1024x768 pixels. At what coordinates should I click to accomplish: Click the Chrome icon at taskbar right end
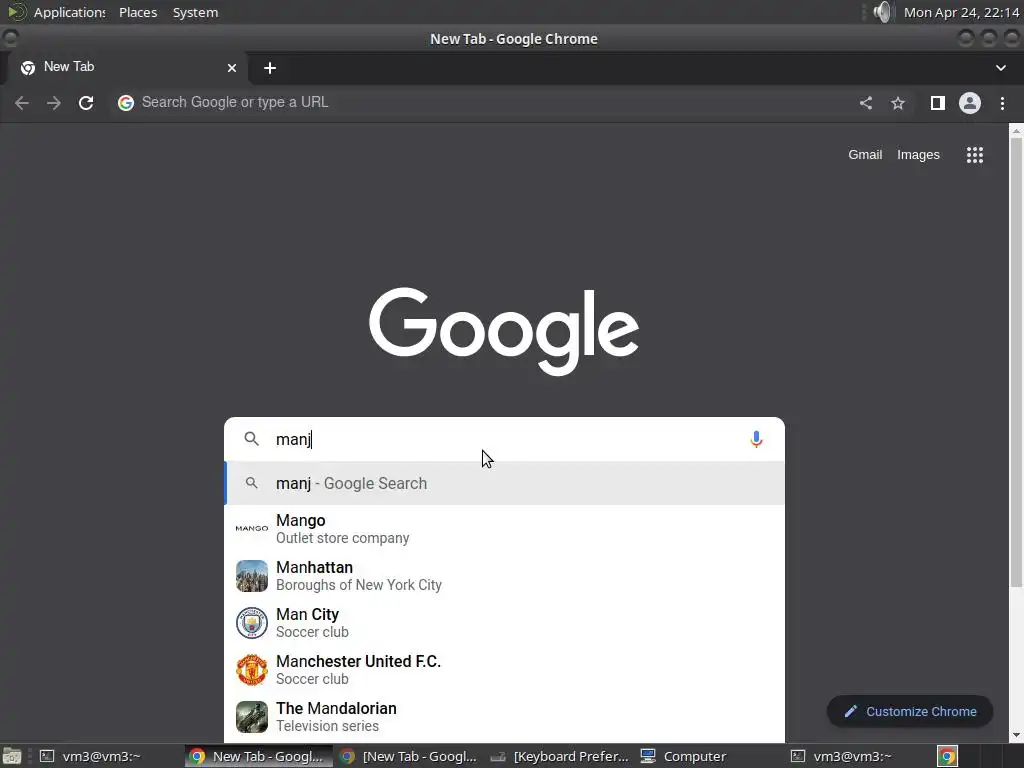947,756
